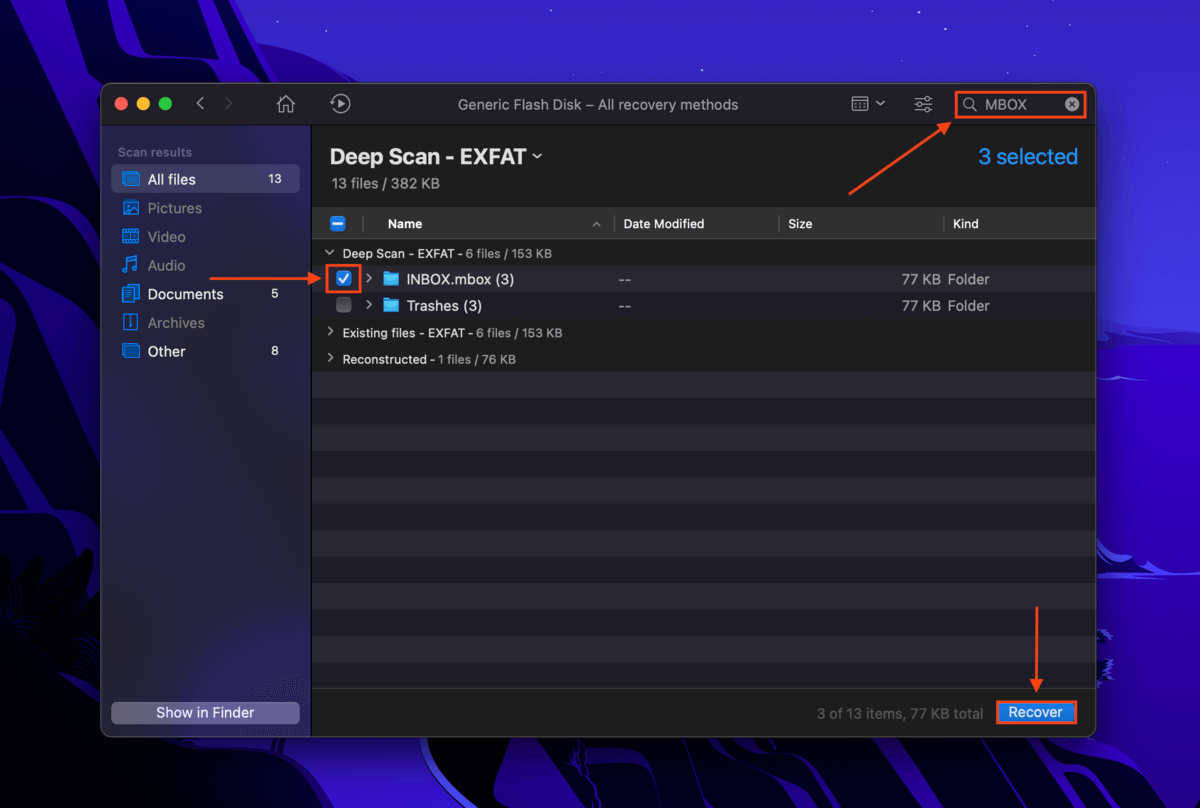The height and width of the screenshot is (808, 1200).
Task: Click the Recover button
Action: [x=1035, y=713]
